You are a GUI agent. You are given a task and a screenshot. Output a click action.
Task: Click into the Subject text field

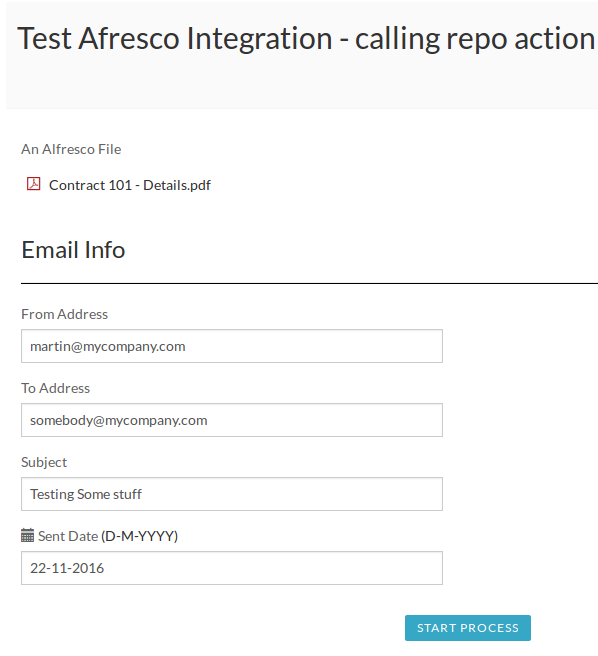[x=232, y=494]
